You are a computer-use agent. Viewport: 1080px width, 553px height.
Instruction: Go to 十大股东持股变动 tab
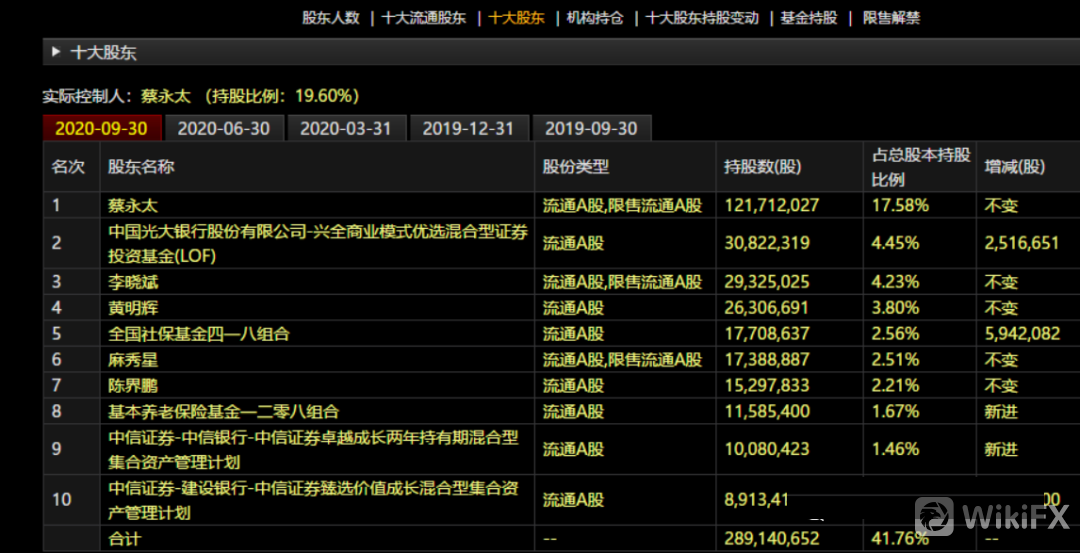[703, 18]
